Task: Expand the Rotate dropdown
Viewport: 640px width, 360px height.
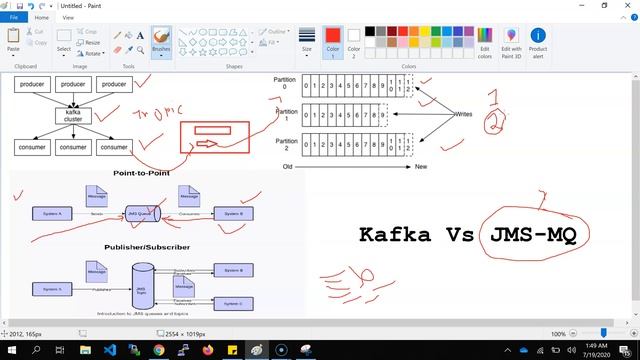Action: 91,53
